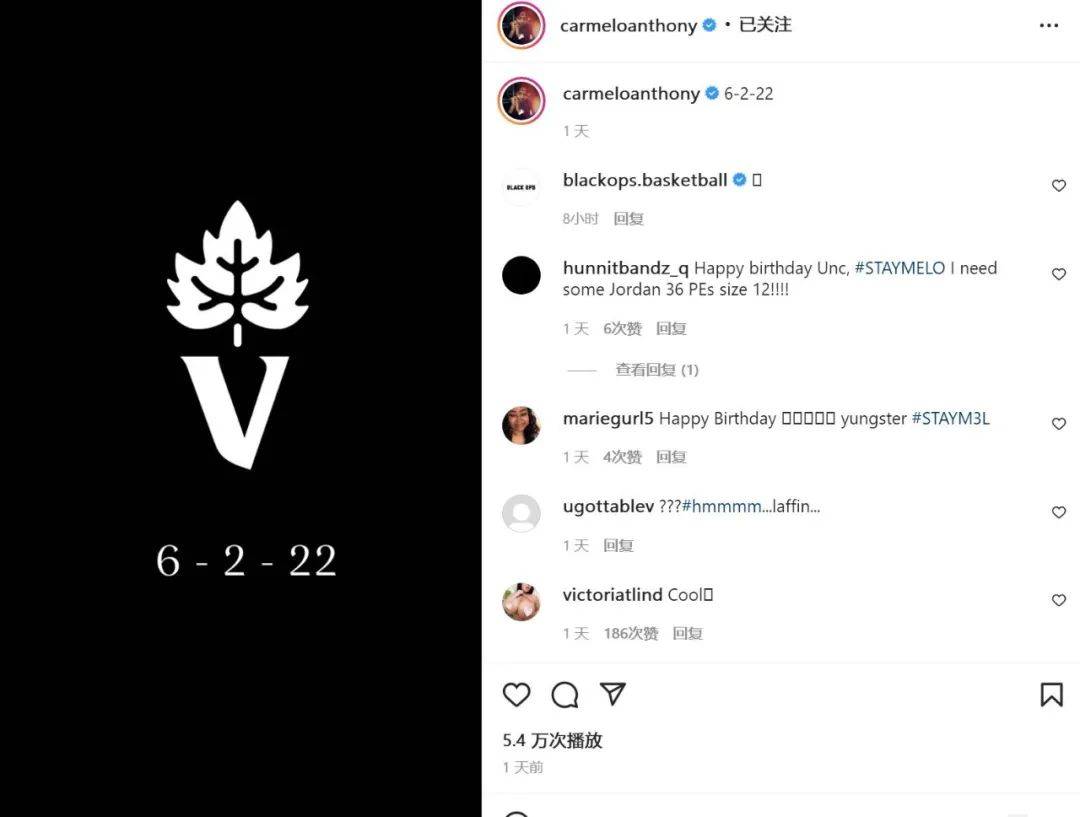Click the #STAYM3L hashtag link
The width and height of the screenshot is (1080, 817).
pos(951,419)
